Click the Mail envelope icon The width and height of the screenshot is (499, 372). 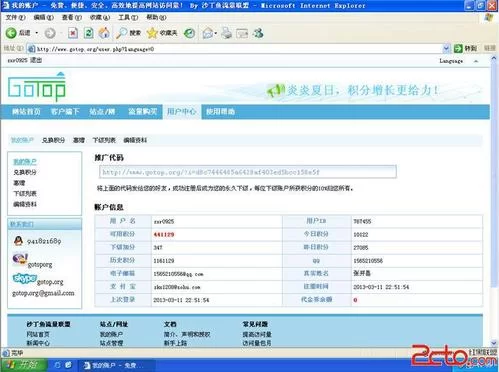208,33
